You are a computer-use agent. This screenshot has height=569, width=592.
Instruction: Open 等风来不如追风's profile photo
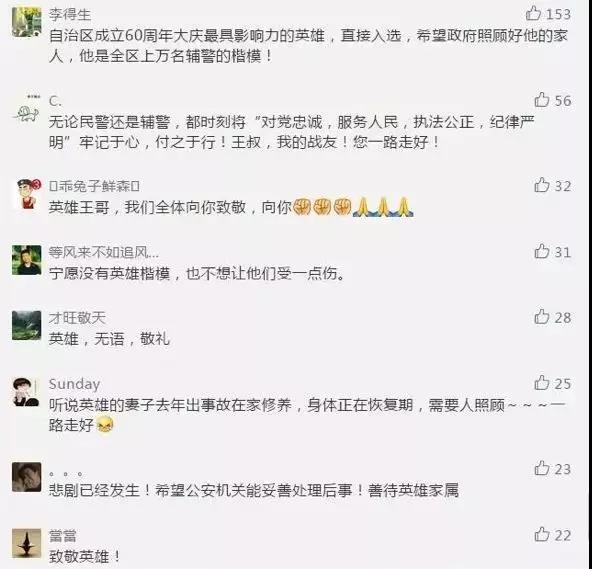(x=26, y=260)
